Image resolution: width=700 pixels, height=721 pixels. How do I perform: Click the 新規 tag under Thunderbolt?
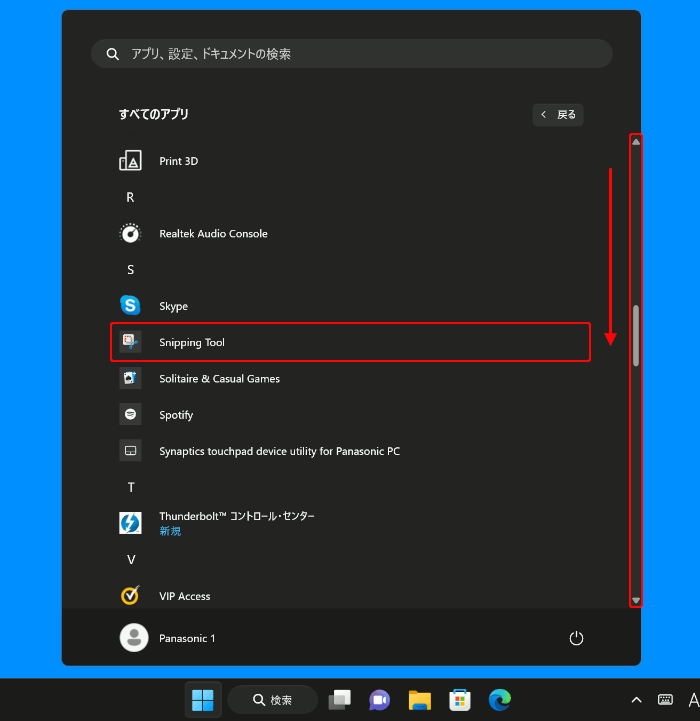[170, 531]
